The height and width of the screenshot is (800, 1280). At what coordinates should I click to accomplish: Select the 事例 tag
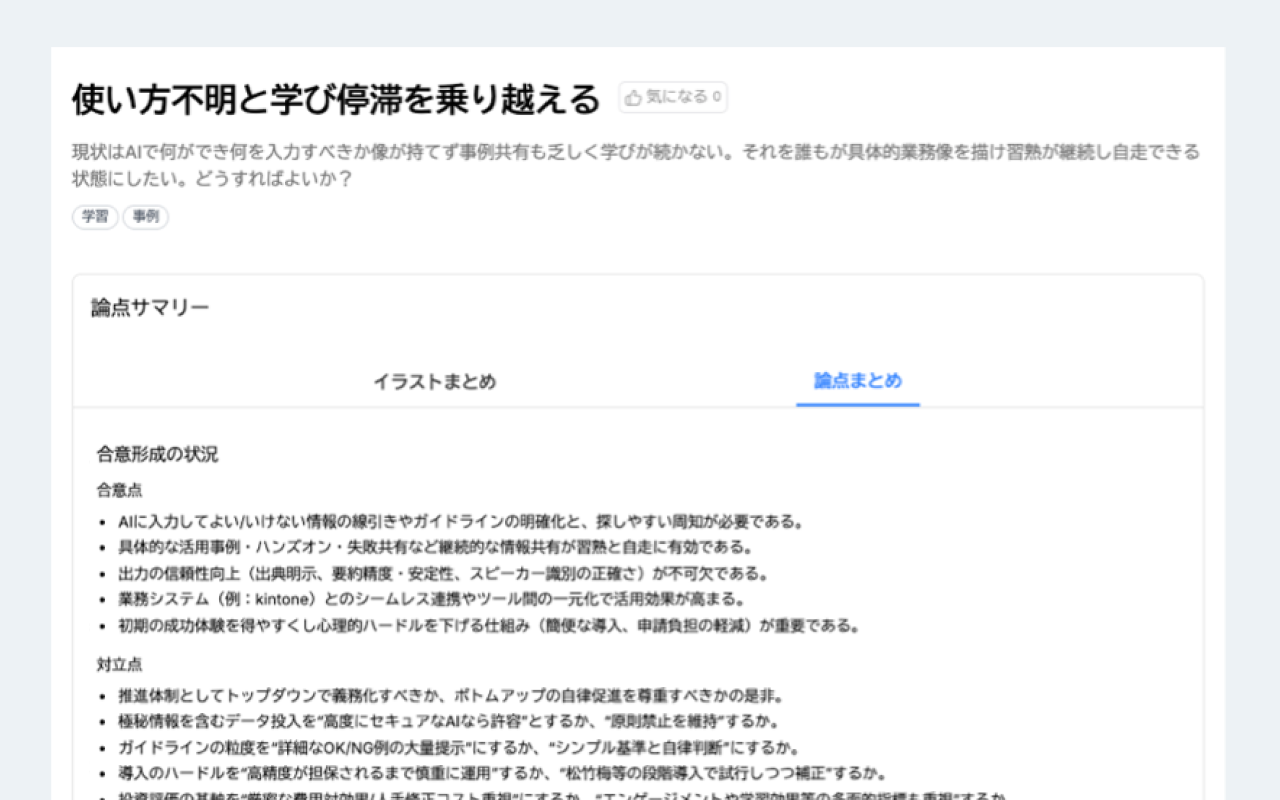click(146, 217)
